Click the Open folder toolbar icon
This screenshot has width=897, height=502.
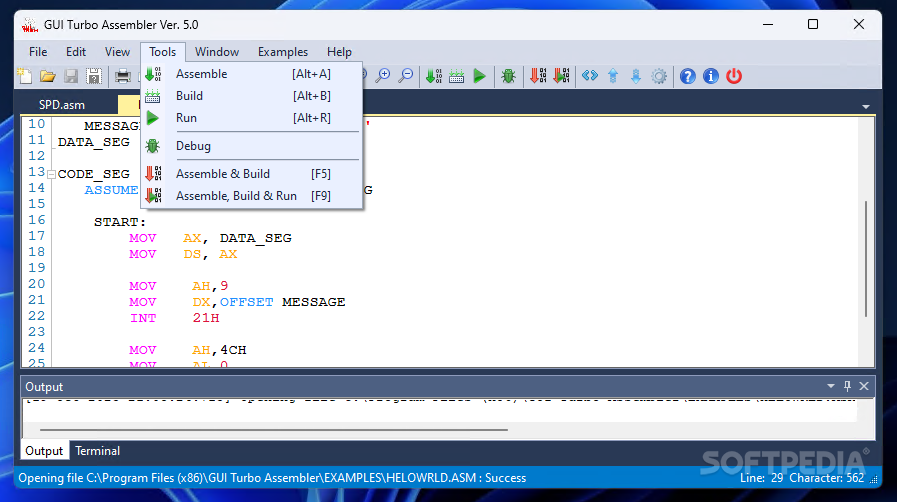click(48, 75)
